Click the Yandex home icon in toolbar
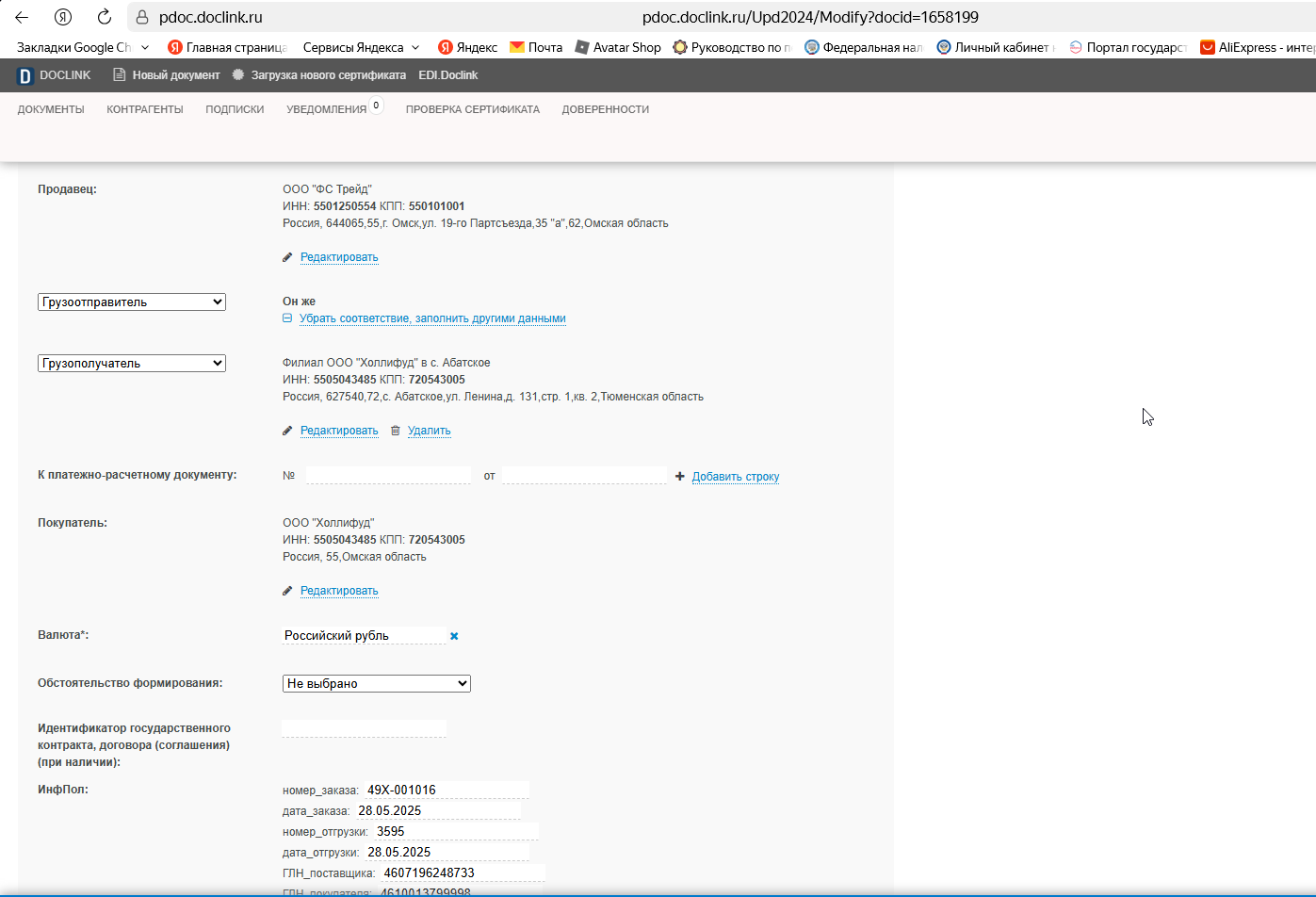 pyautogui.click(x=63, y=17)
